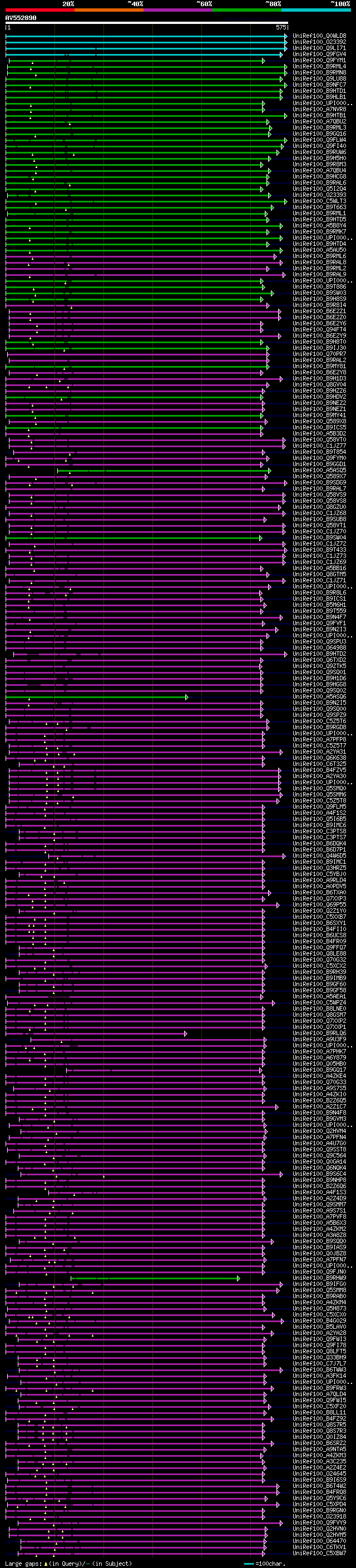Open the UniRef100_Q9FGV4 hit label
Screen dimensions: 356x1568
[319, 54]
